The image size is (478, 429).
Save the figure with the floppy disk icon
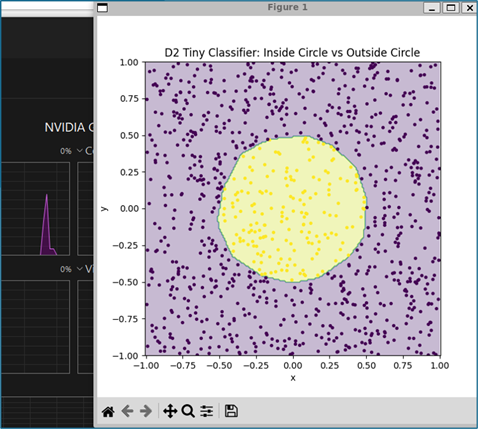tap(231, 411)
